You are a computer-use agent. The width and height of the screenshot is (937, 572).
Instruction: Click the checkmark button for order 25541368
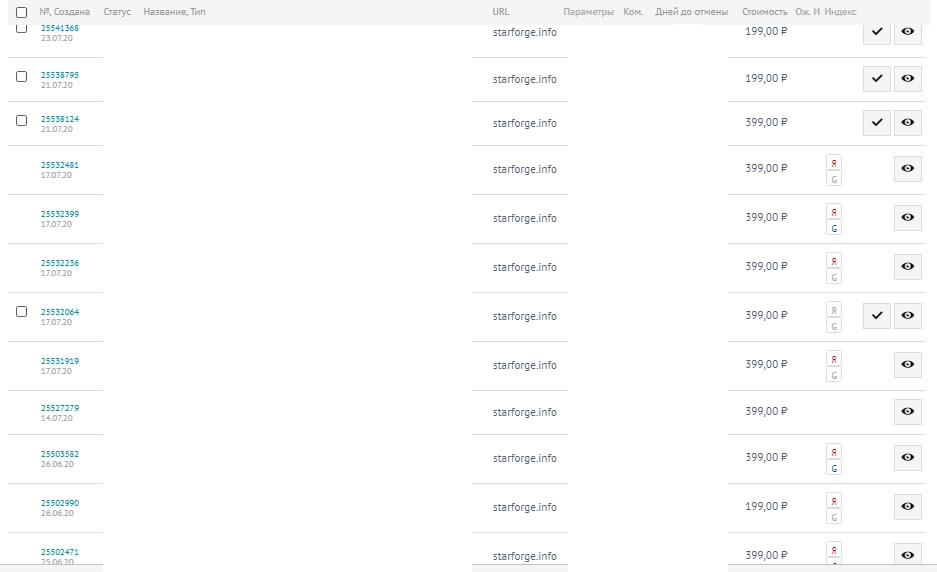click(877, 32)
